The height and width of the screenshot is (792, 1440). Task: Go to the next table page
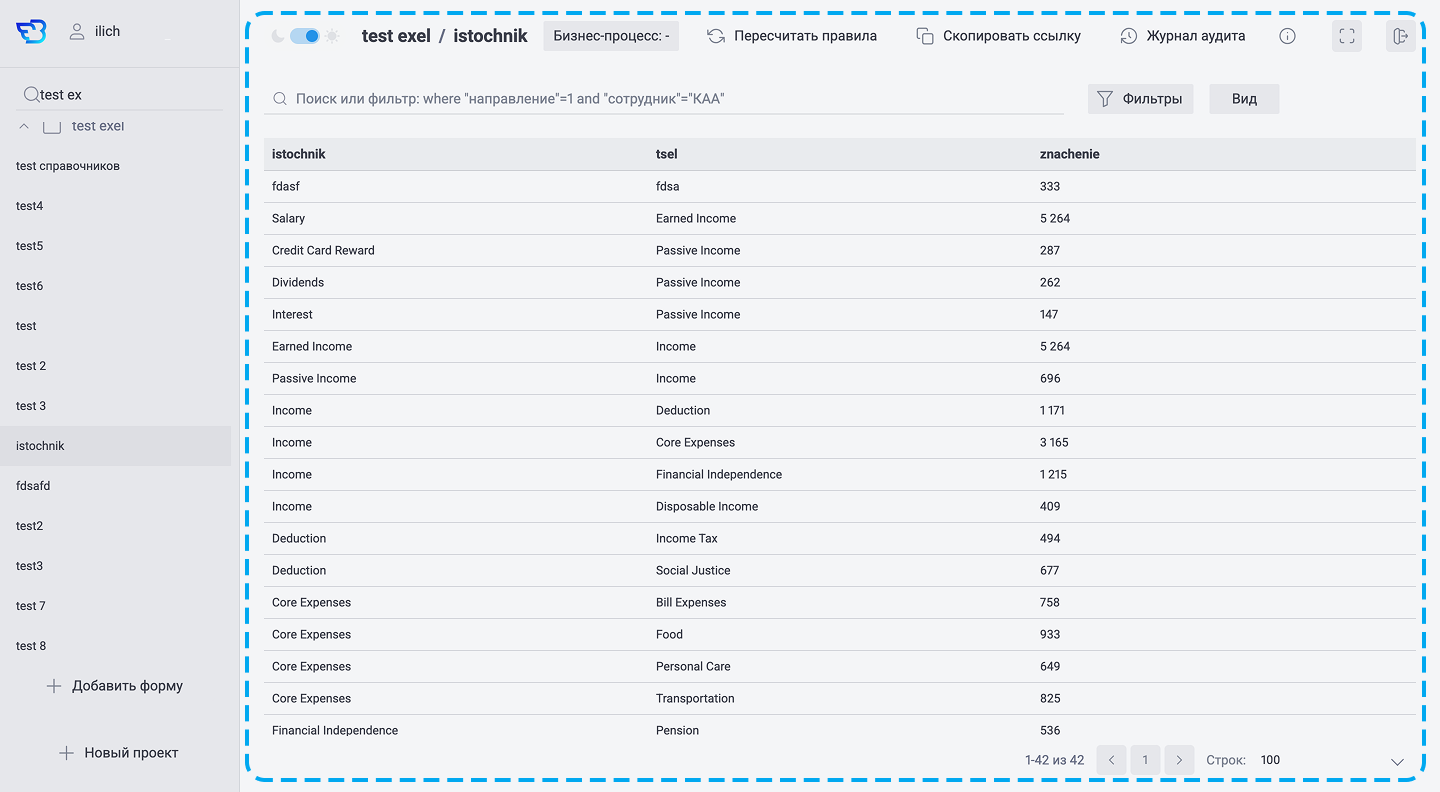coord(1179,760)
